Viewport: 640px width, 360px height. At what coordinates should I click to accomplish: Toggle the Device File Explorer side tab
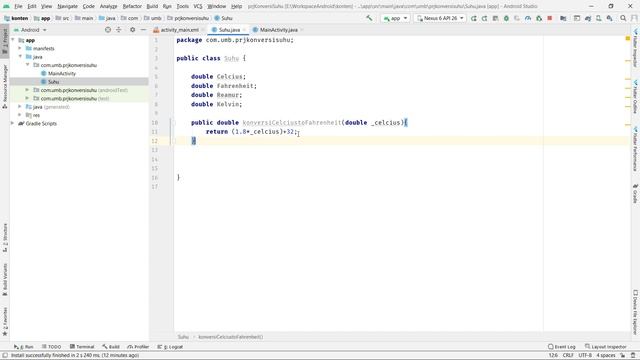[636, 312]
